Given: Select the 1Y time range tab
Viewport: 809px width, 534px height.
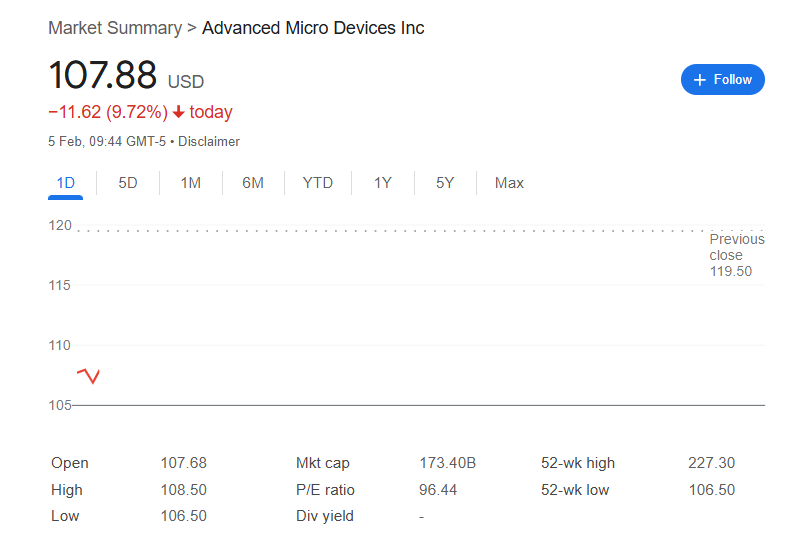Looking at the screenshot, I should point(383,183).
